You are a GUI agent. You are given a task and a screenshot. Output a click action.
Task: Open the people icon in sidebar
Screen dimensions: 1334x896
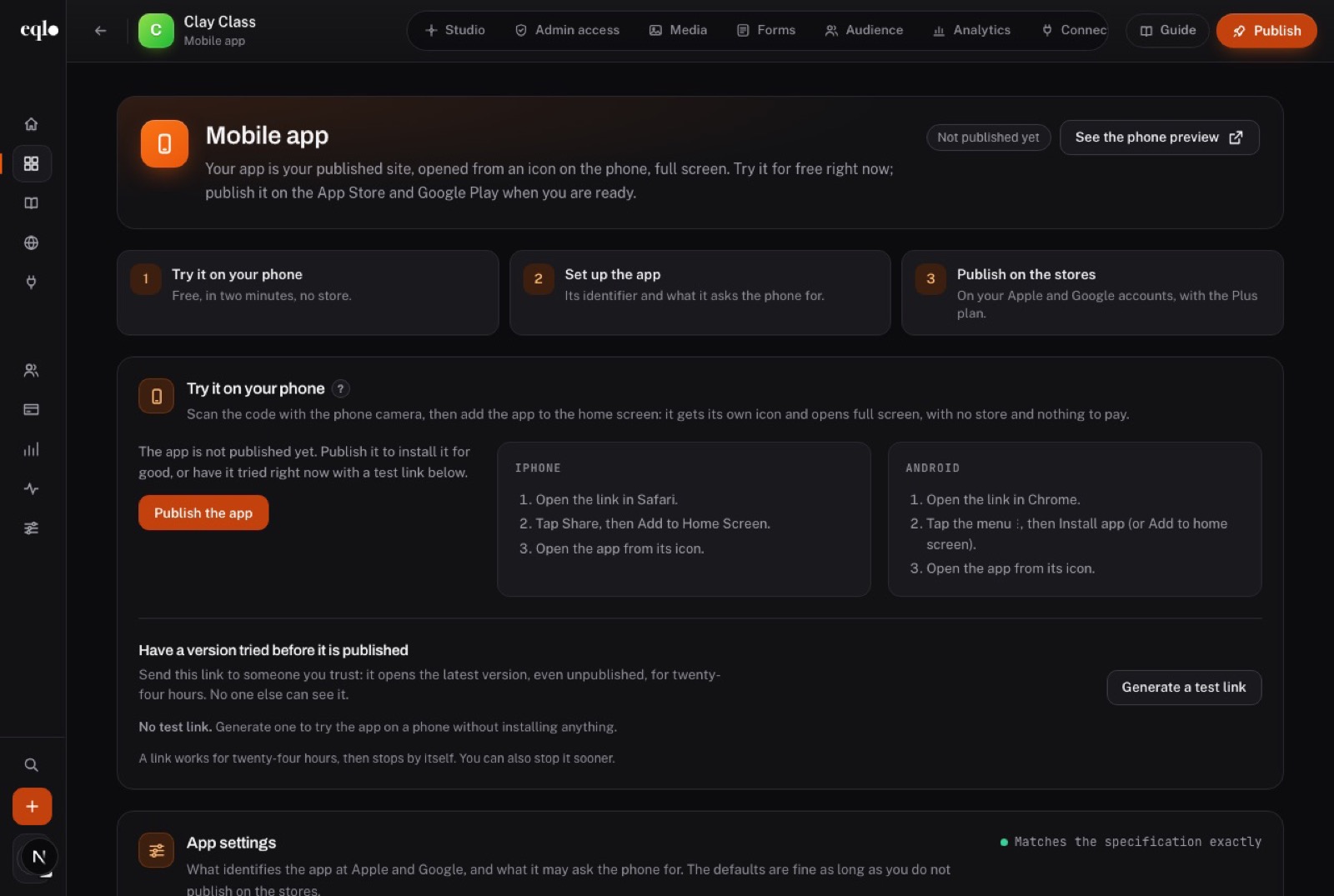coord(31,370)
